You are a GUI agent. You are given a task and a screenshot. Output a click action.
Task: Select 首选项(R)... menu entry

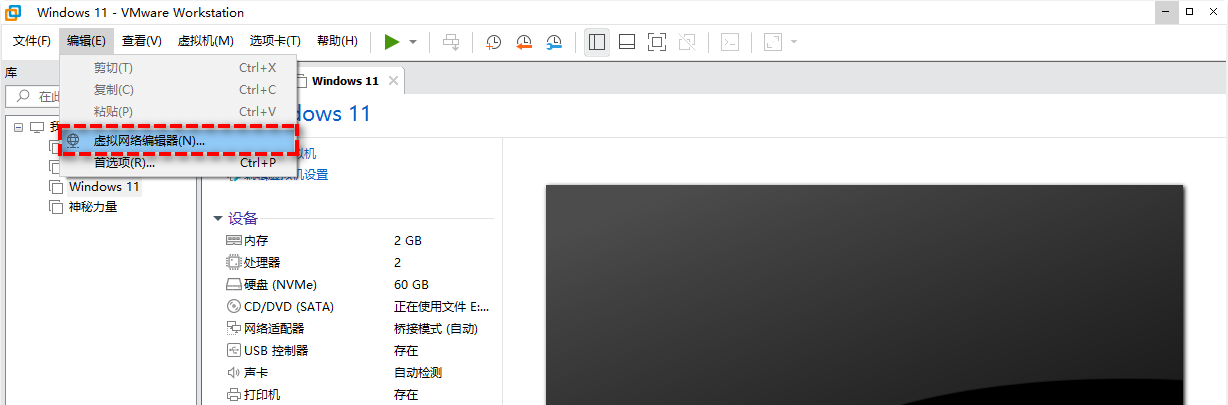point(179,163)
